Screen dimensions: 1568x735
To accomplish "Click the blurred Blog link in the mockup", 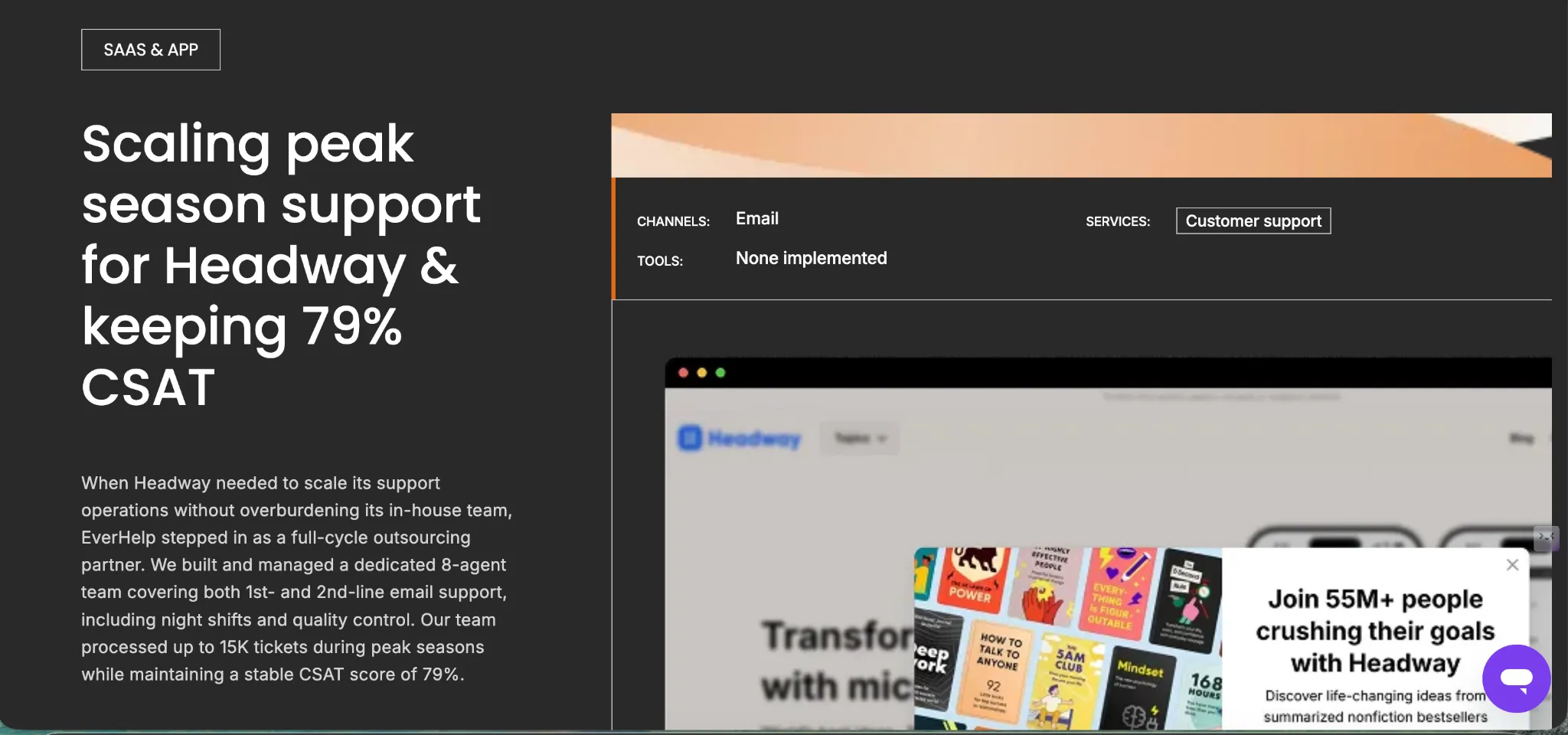I will click(1521, 439).
